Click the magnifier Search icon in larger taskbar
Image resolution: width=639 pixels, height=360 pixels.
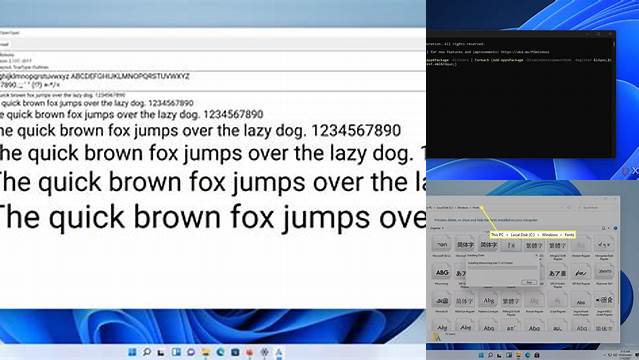[146, 352]
